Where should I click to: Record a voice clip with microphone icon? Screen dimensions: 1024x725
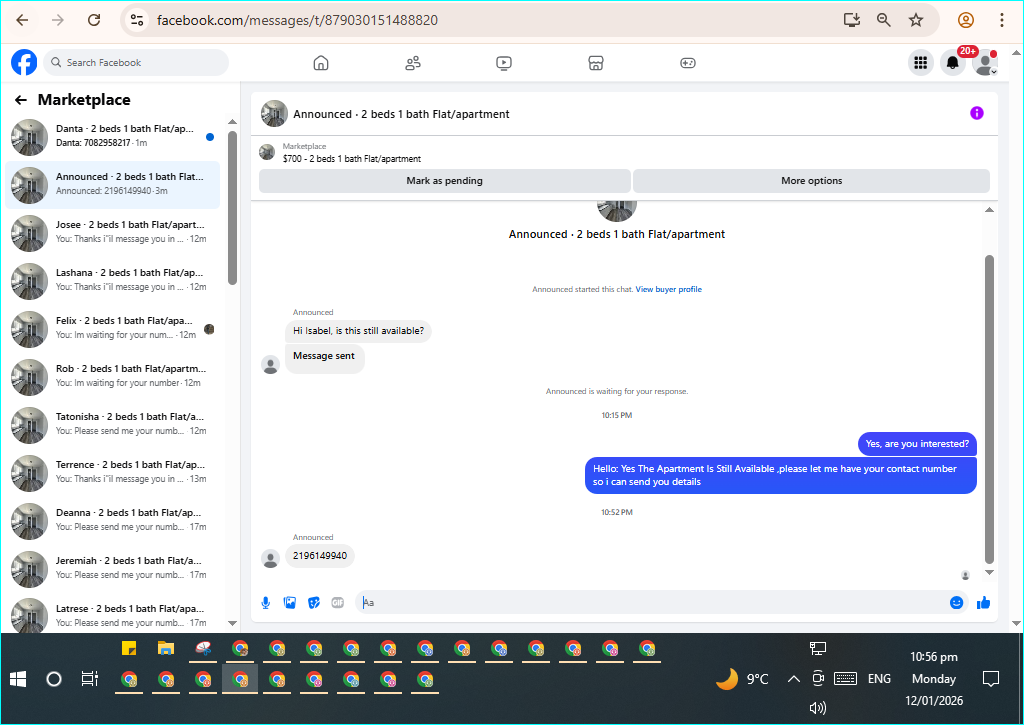[266, 602]
